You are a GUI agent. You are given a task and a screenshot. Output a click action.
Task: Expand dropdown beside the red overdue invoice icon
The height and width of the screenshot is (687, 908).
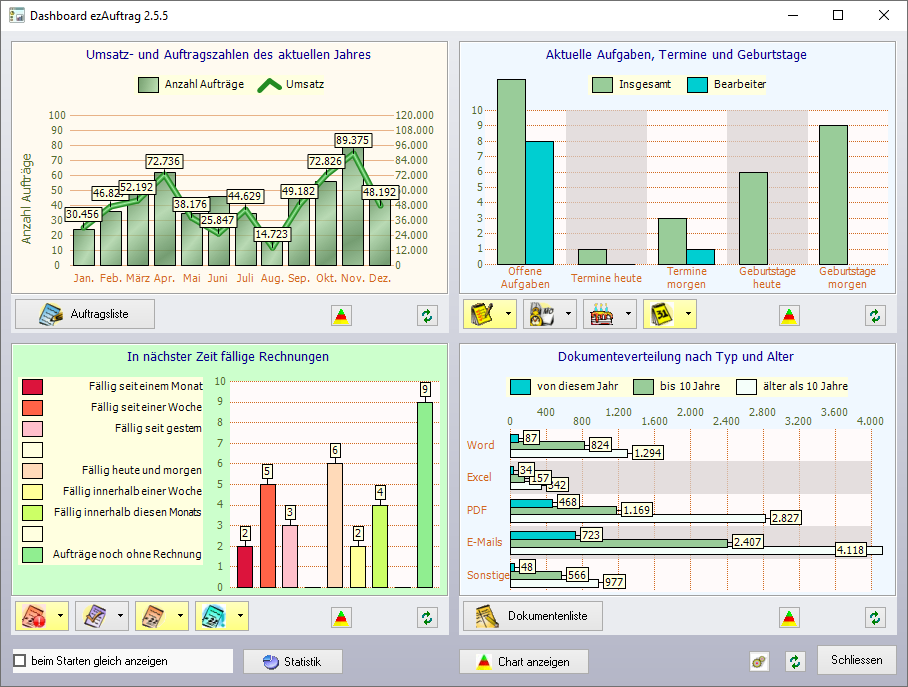61,615
